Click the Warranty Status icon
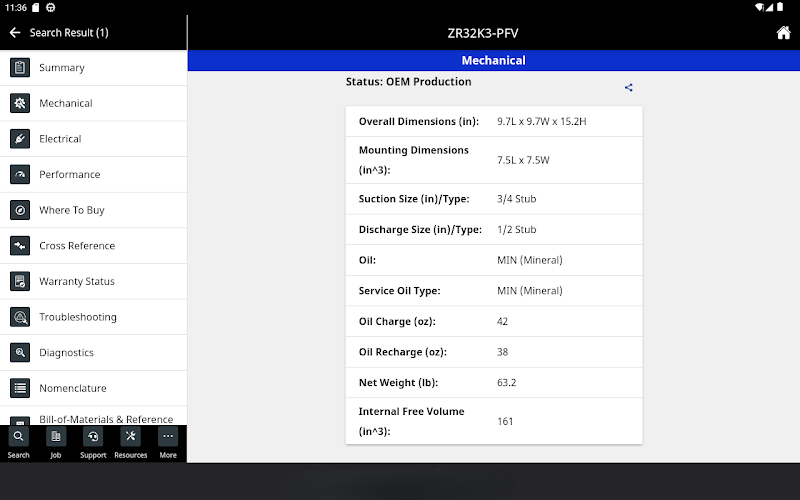Screen dimensions: 800x500 [x=20, y=281]
